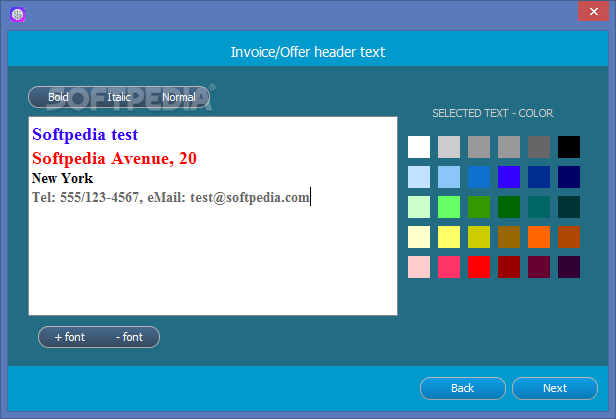Select the bright light green swatch
The height and width of the screenshot is (419, 616).
pos(449,207)
